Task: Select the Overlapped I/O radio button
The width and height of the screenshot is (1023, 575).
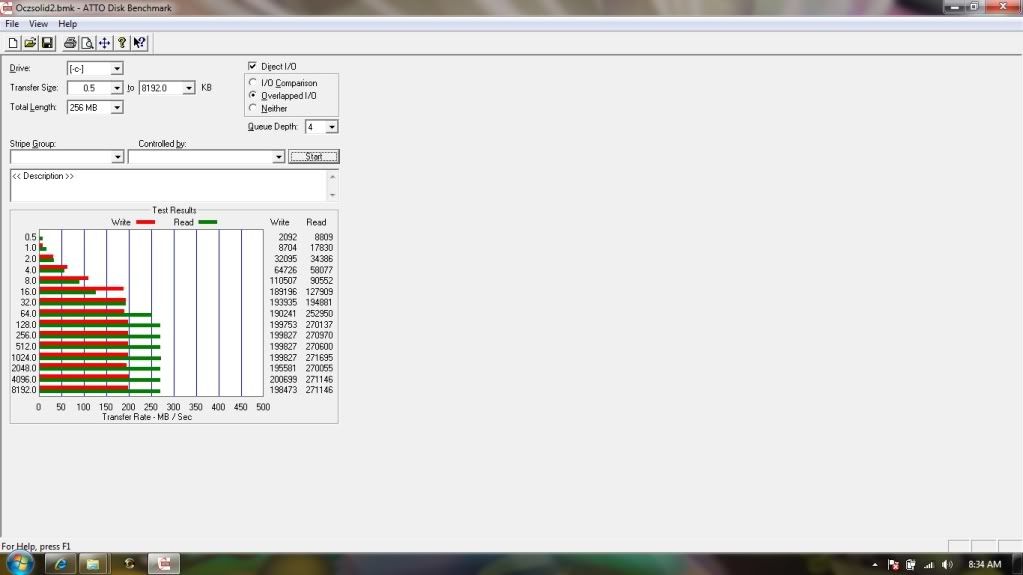Action: pos(252,95)
